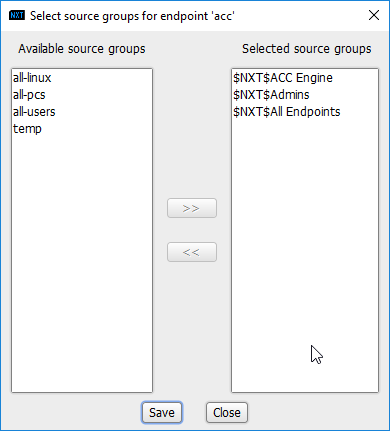This screenshot has width=390, height=431.
Task: Click the Close button
Action: coord(227,413)
